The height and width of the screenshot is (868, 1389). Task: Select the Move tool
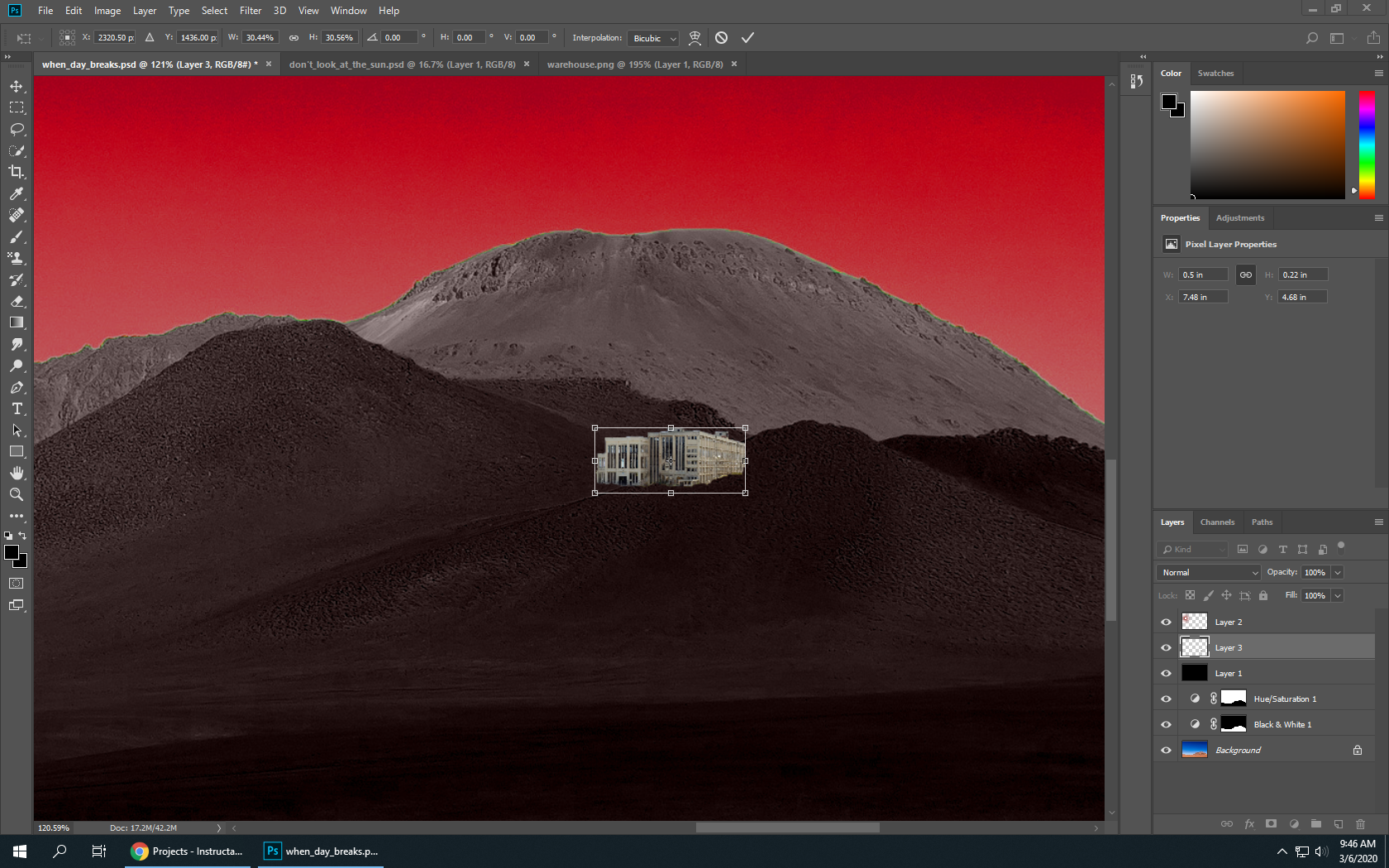coord(17,87)
